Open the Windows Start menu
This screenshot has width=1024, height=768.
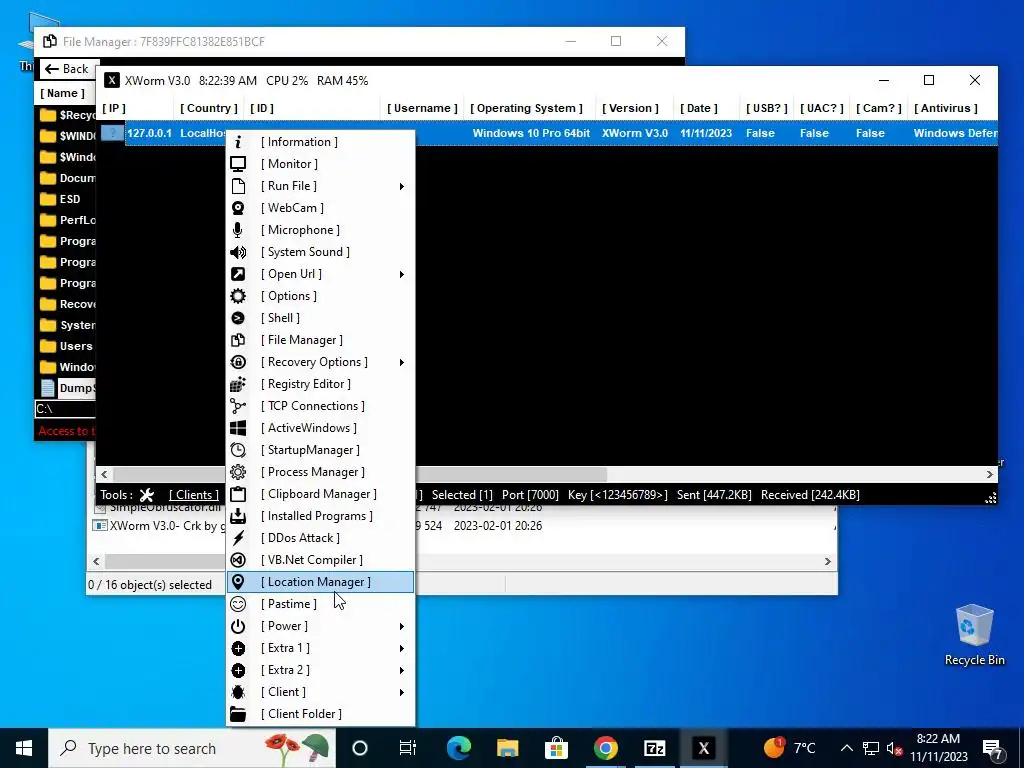(24, 748)
